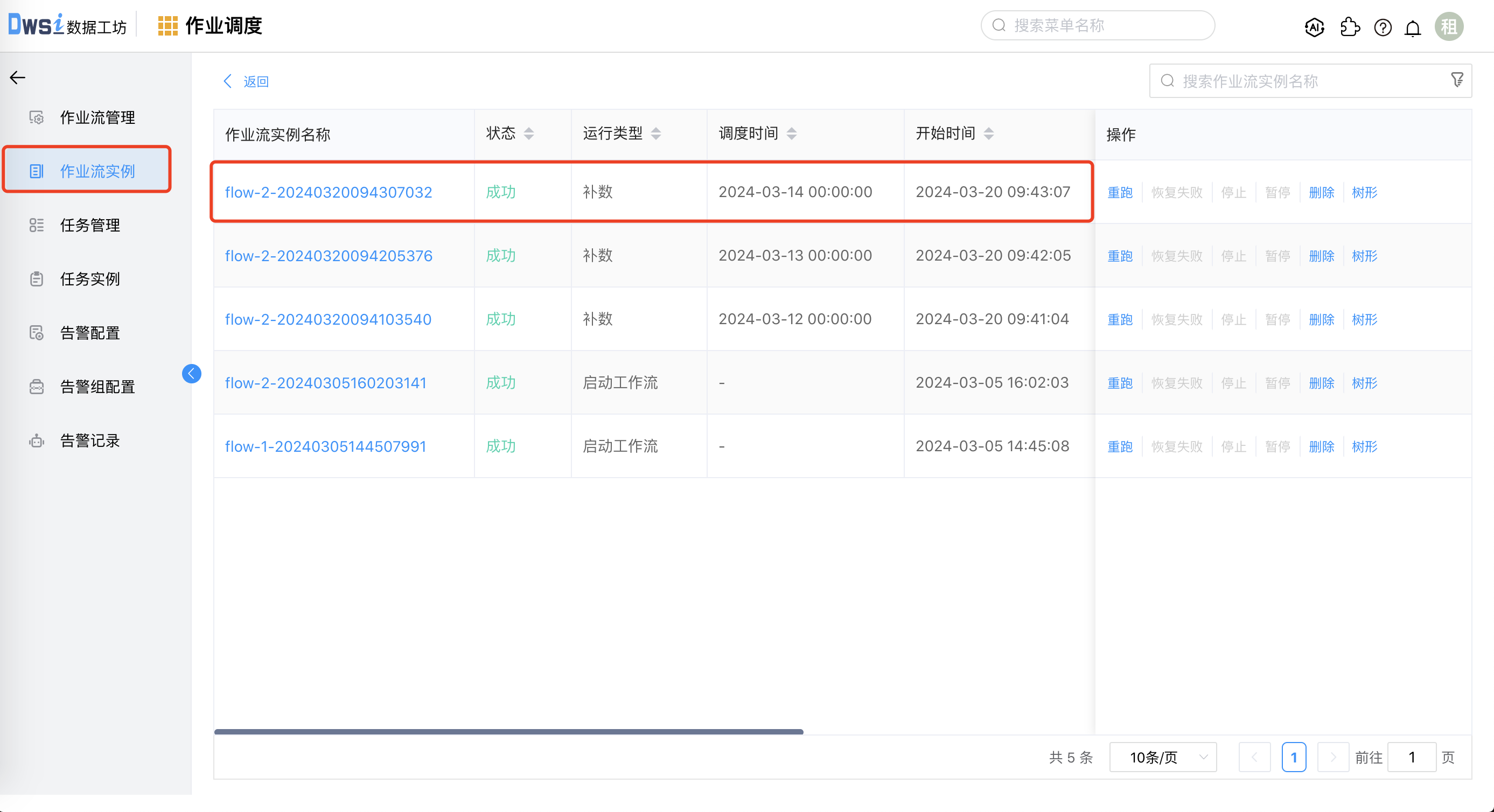This screenshot has height=812, width=1494.
Task: Click the filter funnel icon in search box
Action: point(1456,80)
